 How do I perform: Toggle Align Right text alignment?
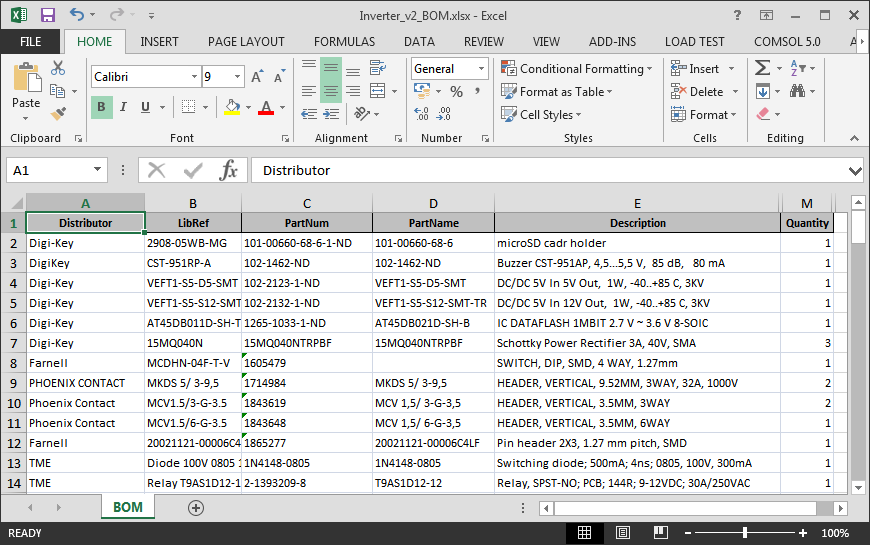point(353,91)
